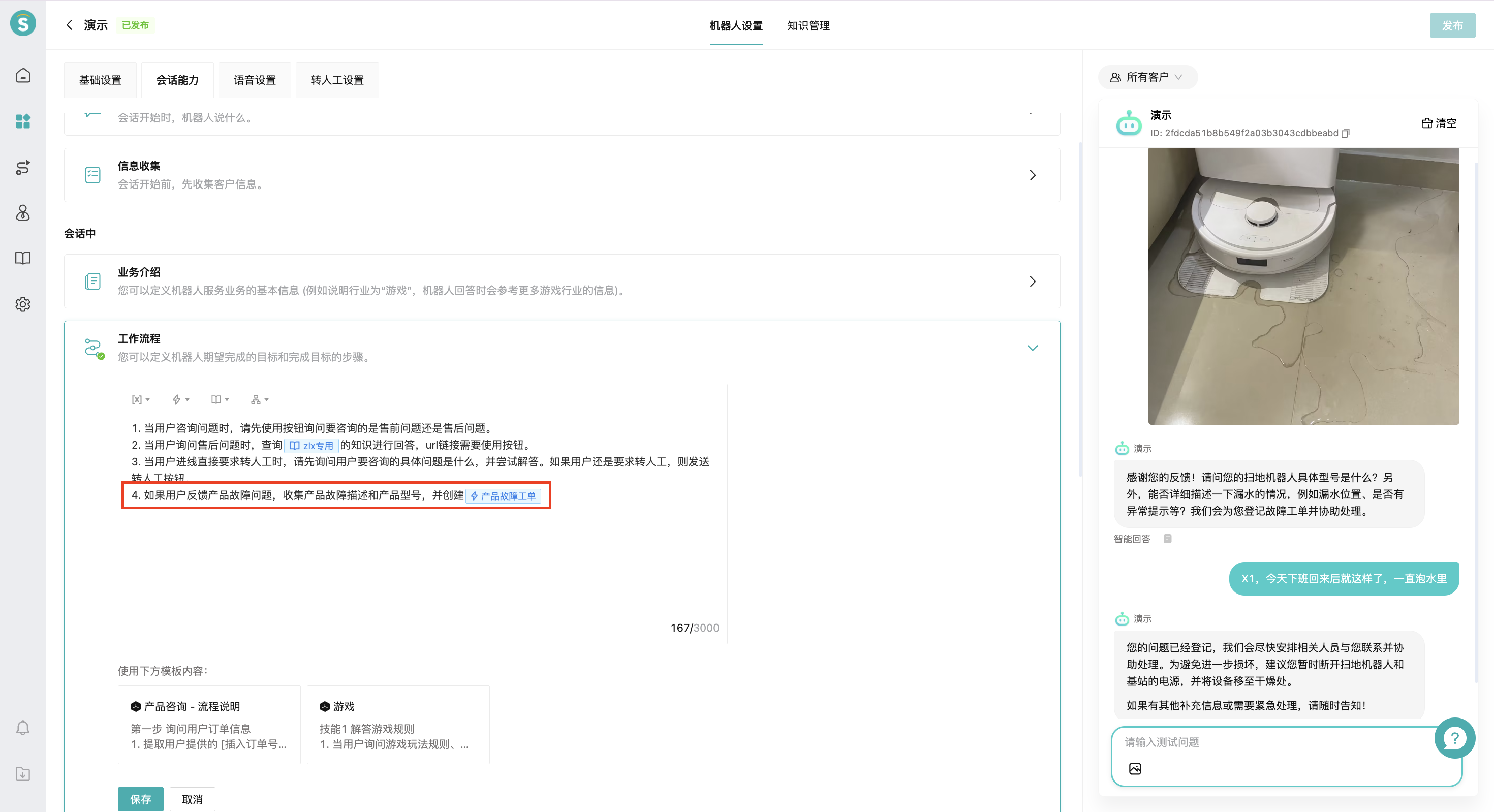Open the 所有客户 customer dropdown

pyautogui.click(x=1147, y=77)
